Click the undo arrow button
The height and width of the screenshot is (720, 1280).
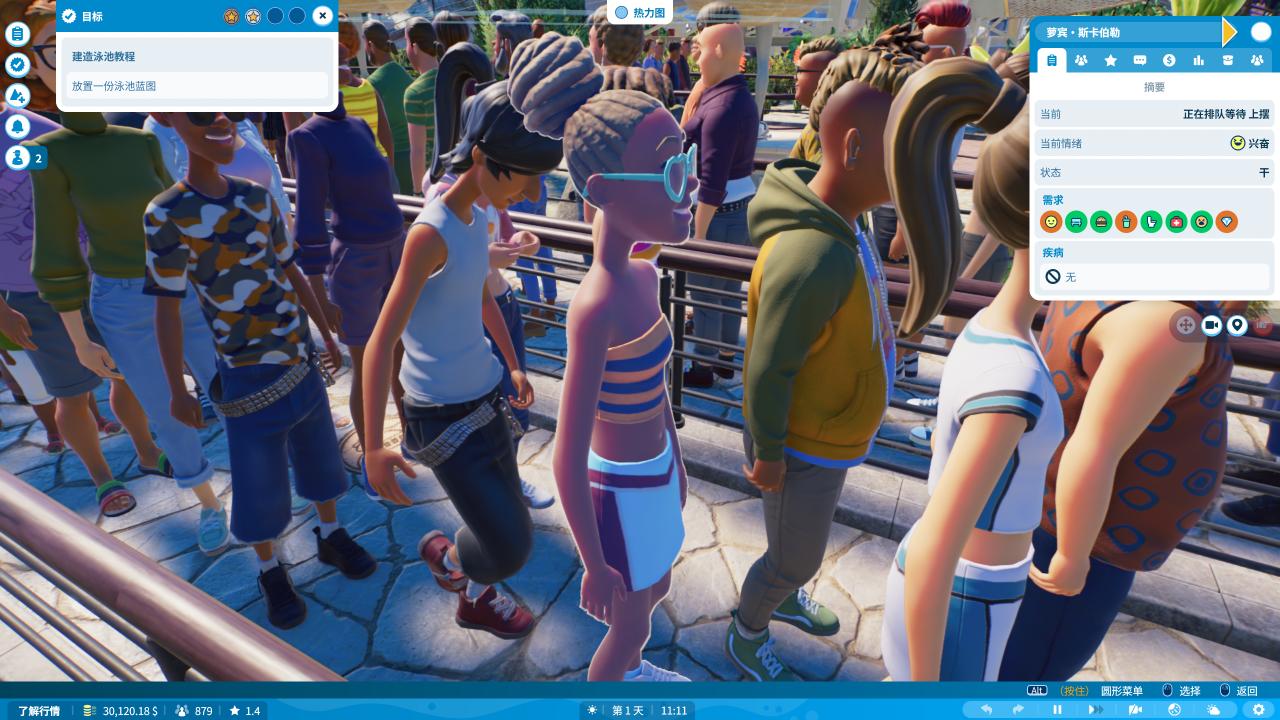987,710
